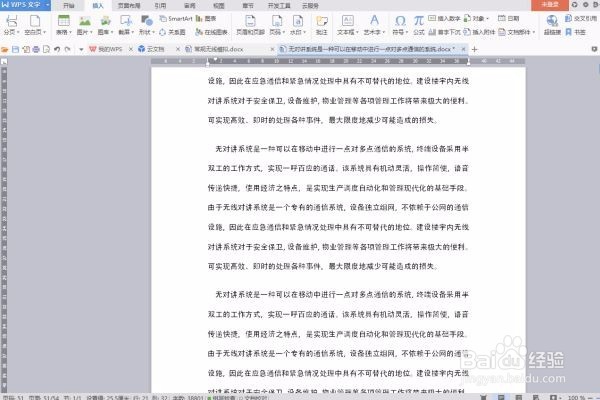Close the active document tab
600x400 pixels.
click(x=463, y=49)
